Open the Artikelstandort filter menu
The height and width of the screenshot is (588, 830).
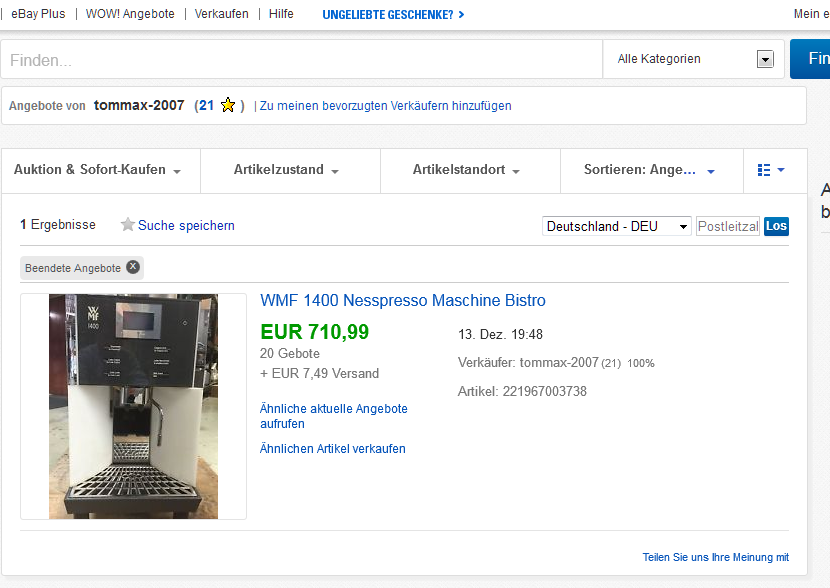[x=466, y=170]
